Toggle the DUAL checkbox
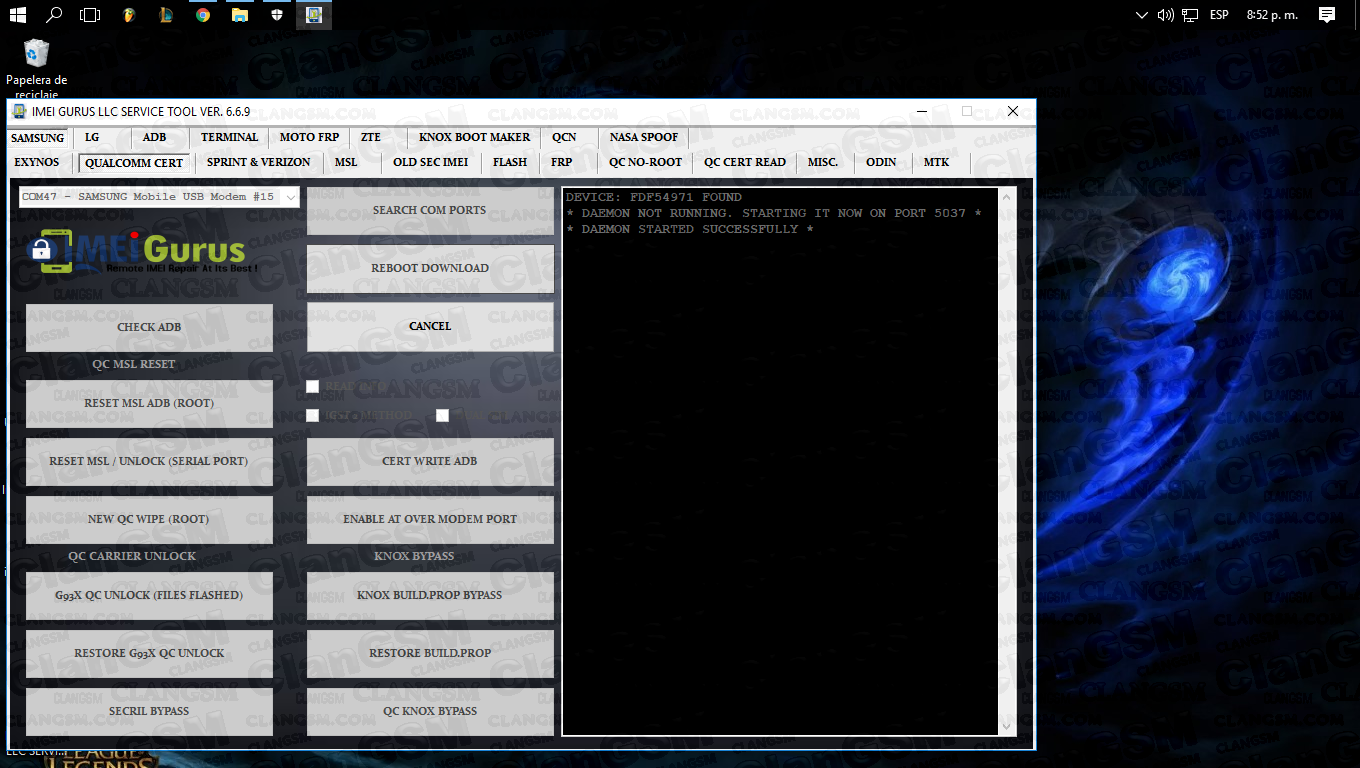 (x=442, y=415)
